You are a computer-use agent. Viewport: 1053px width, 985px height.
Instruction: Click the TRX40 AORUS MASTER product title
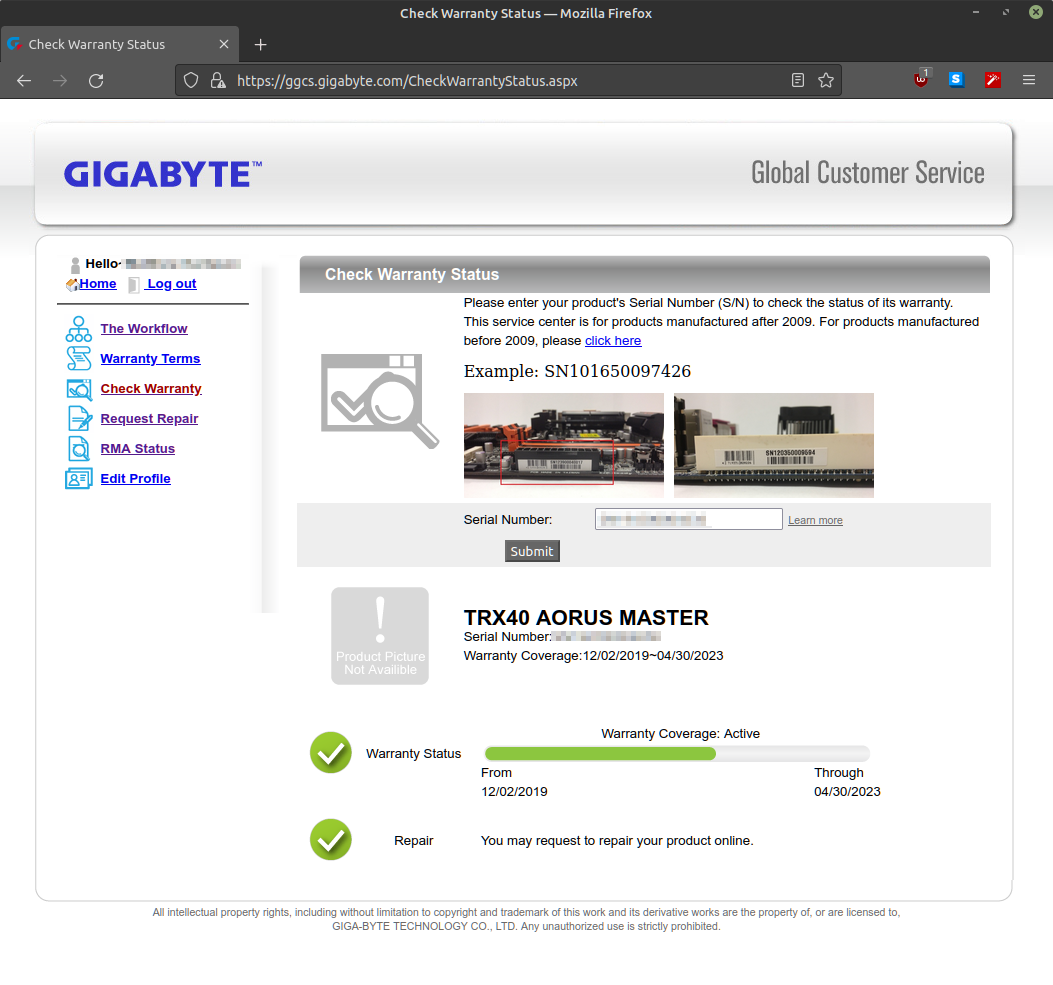point(586,618)
